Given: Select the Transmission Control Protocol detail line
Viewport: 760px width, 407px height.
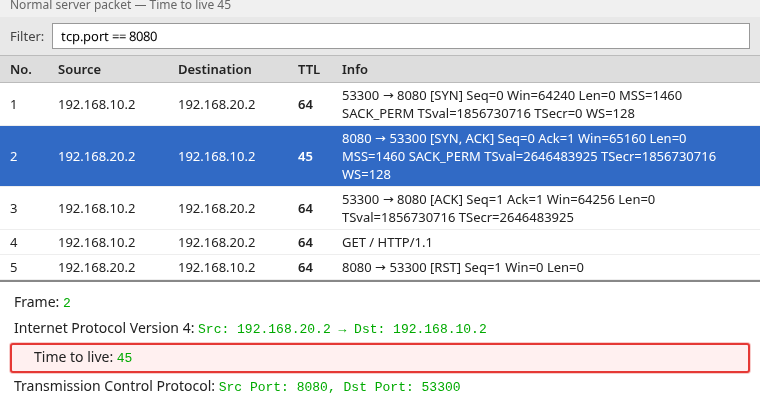Looking at the screenshot, I should tap(237, 386).
